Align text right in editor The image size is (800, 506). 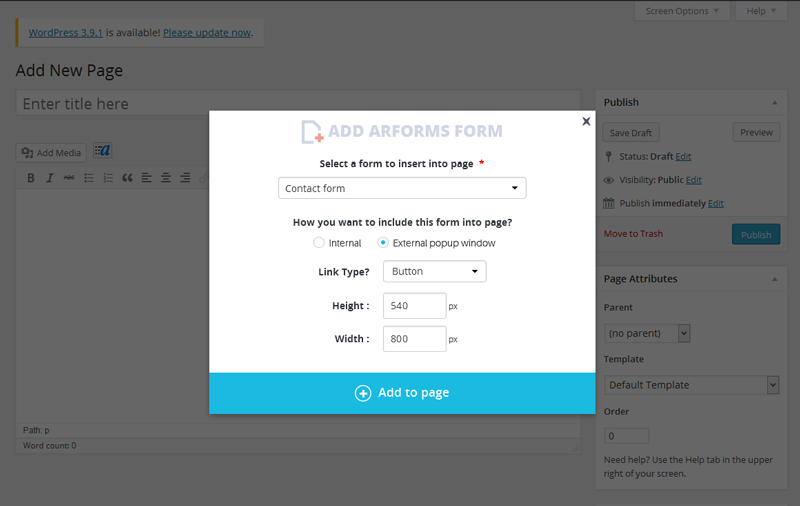coord(185,178)
